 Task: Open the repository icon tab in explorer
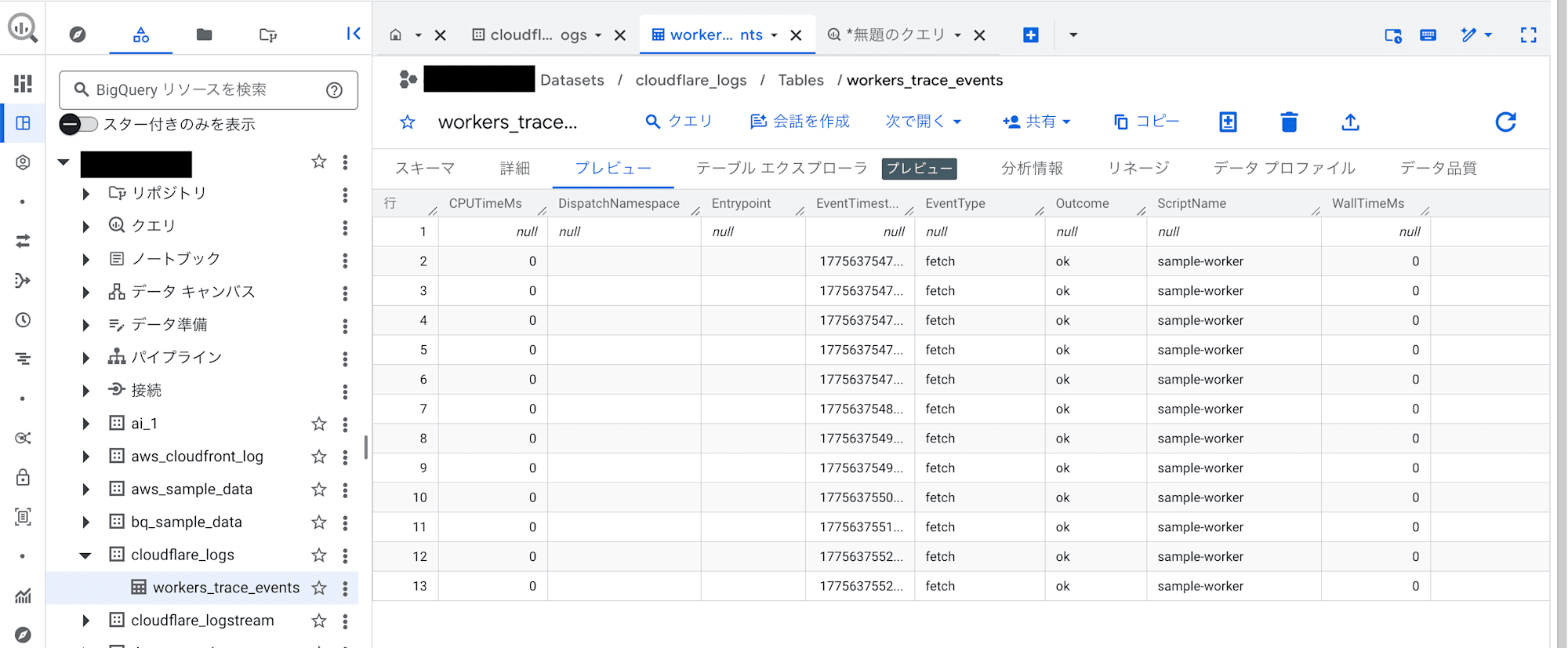click(x=268, y=35)
